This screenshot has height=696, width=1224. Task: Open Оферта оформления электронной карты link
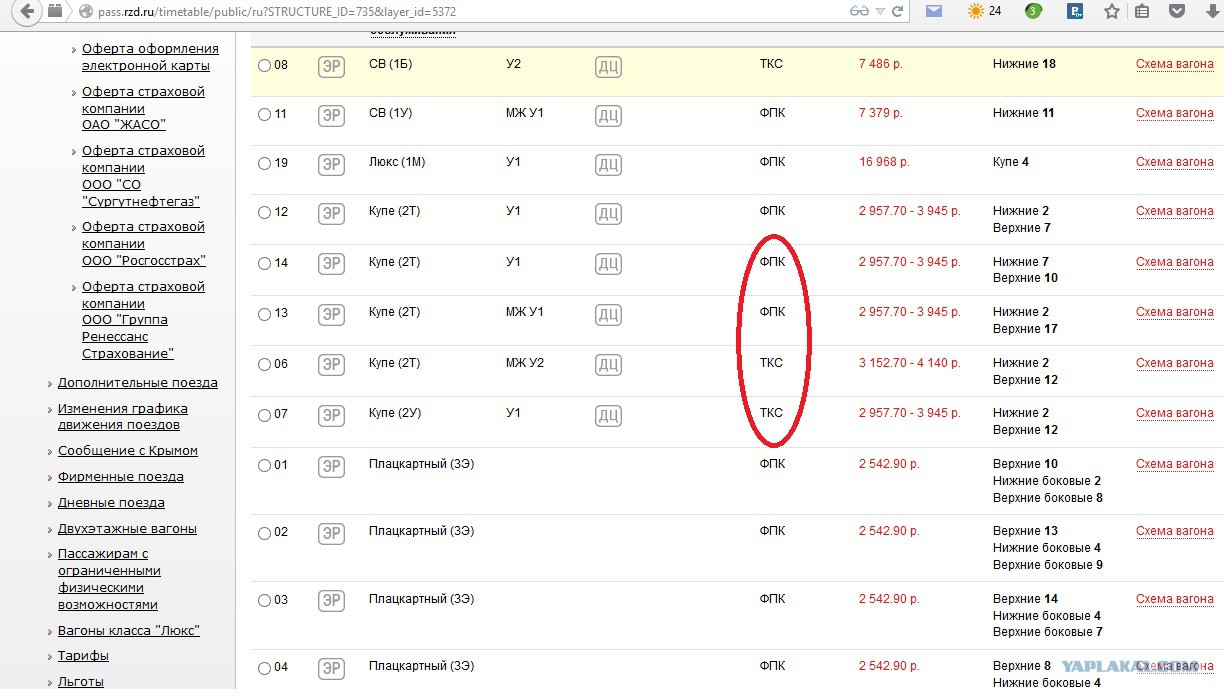pos(150,57)
